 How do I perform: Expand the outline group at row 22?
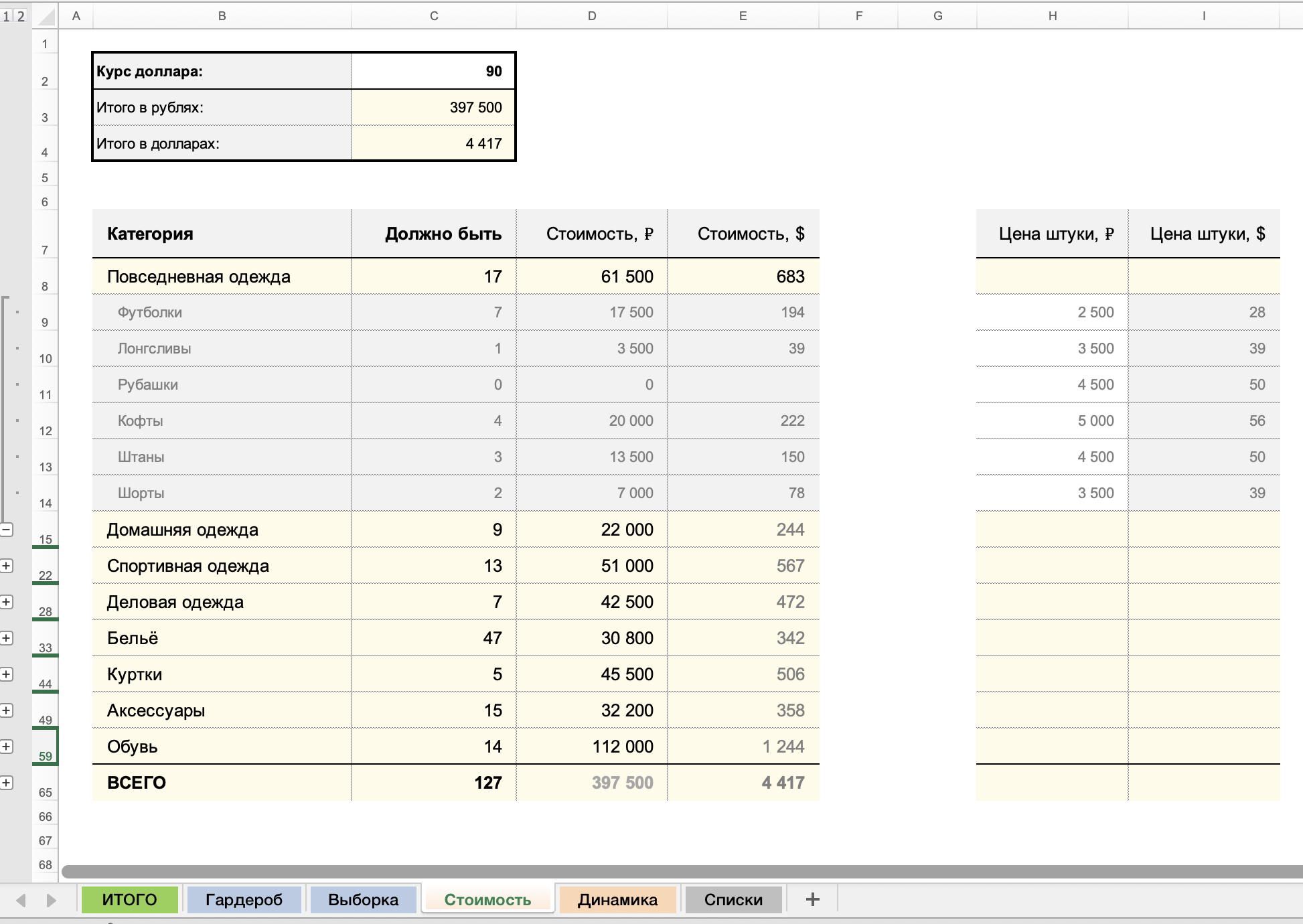pos(7,566)
